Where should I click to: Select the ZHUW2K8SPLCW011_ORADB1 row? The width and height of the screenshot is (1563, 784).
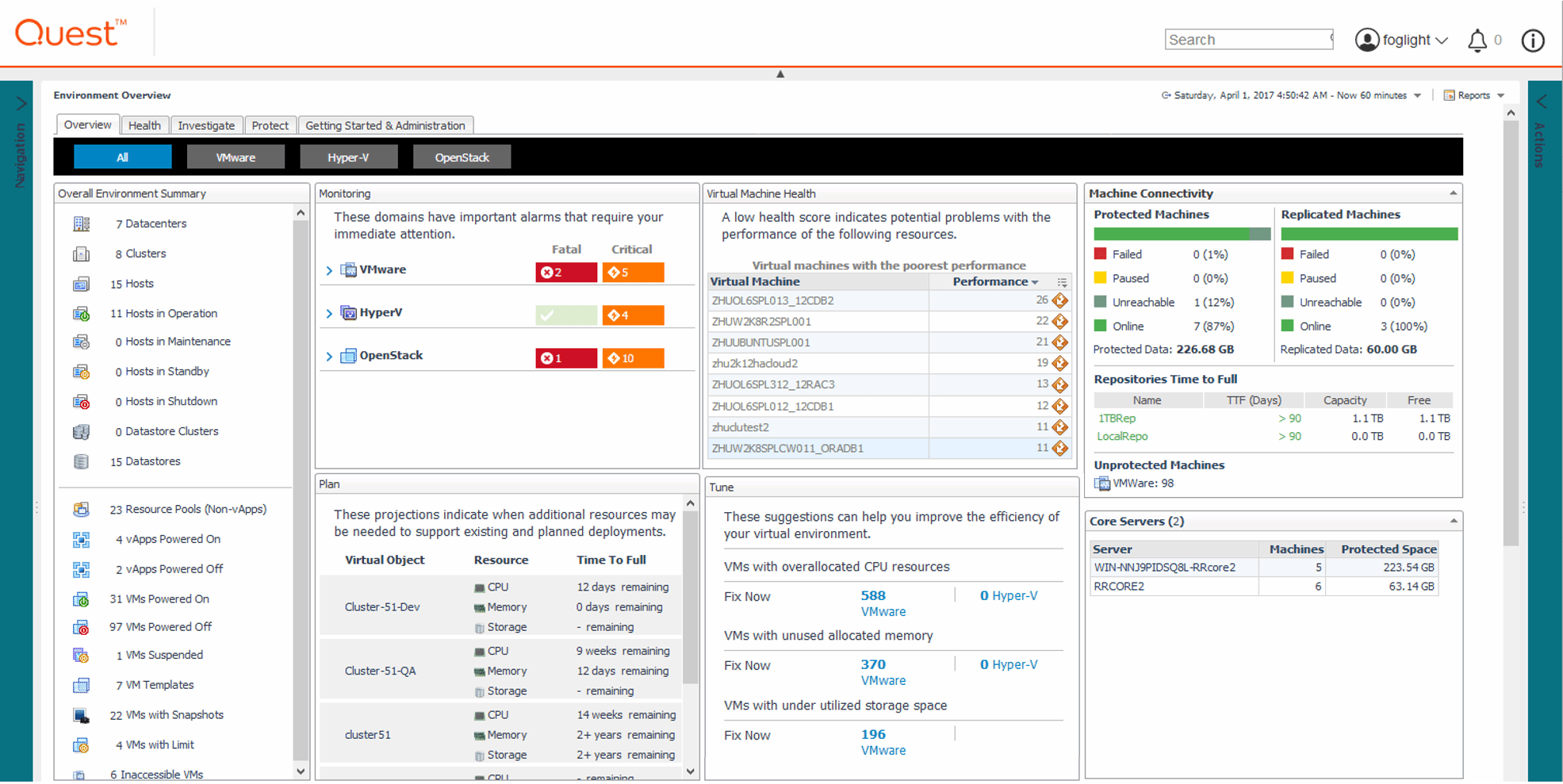tap(888, 449)
